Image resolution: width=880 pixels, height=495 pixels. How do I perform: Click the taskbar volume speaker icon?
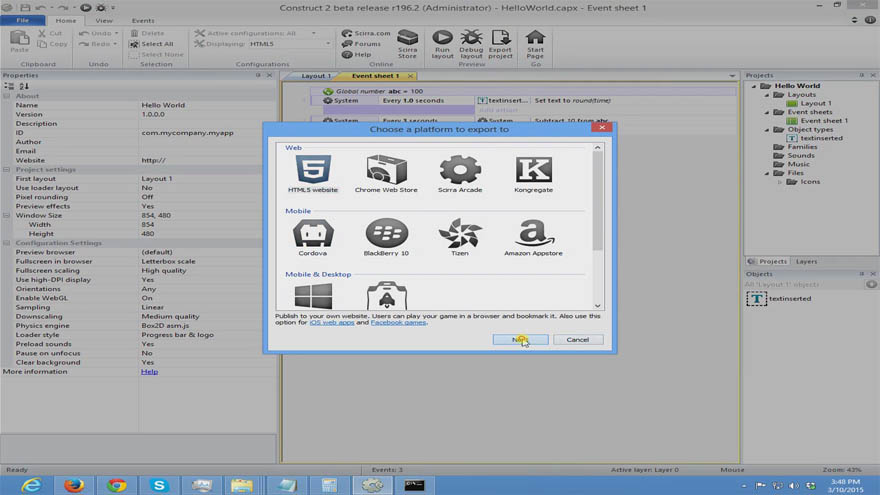point(794,485)
